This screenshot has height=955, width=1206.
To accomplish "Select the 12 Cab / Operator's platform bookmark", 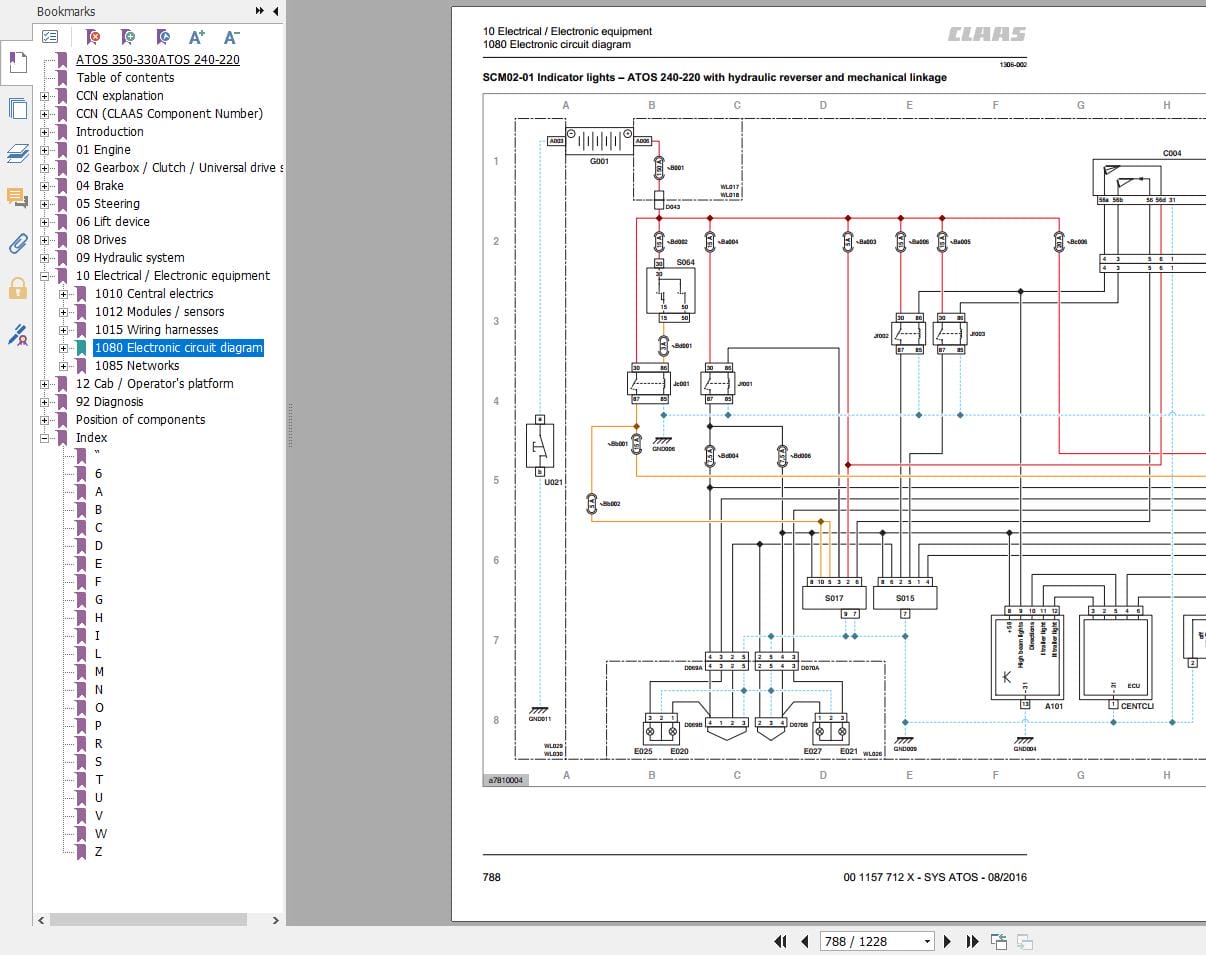I will coord(154,383).
